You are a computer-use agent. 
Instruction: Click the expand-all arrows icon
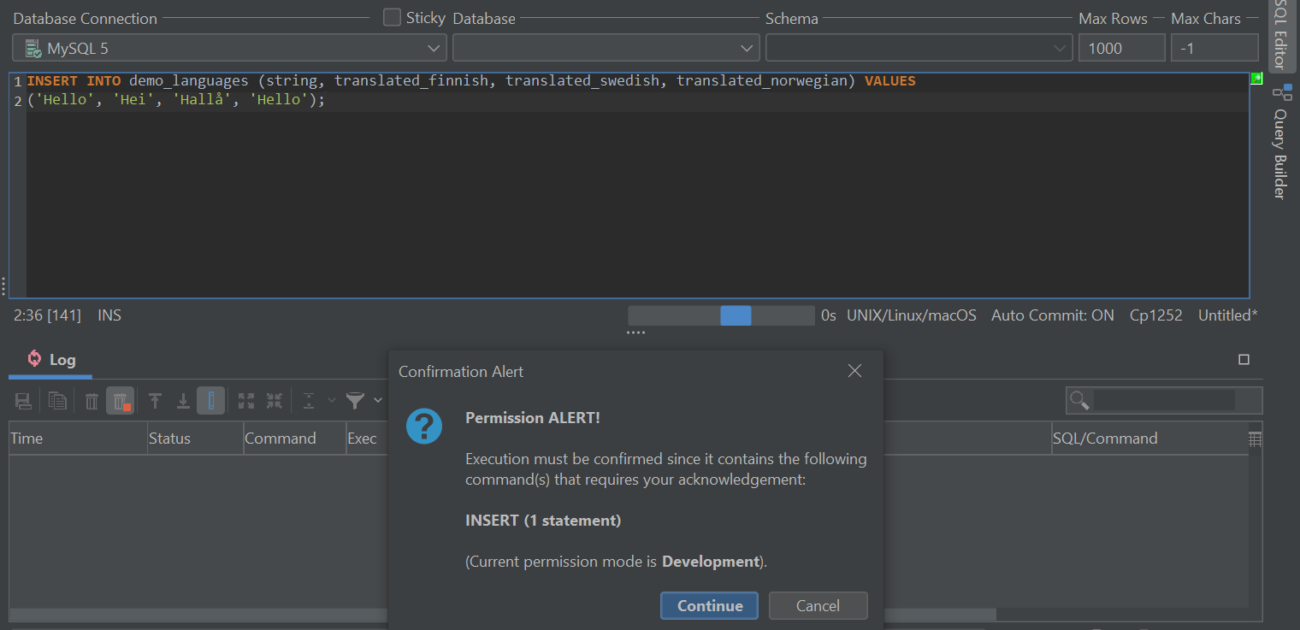pyautogui.click(x=246, y=401)
